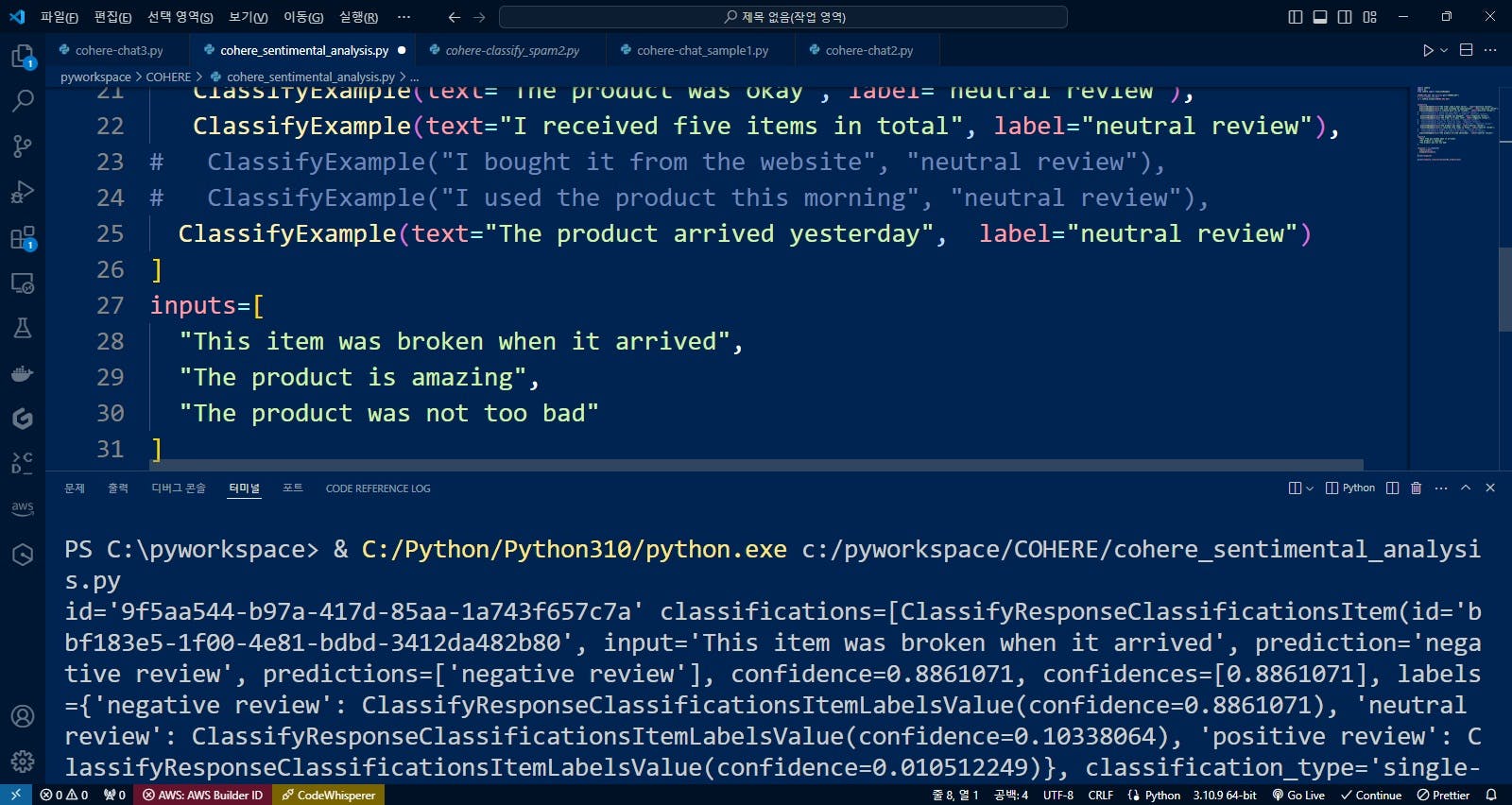This screenshot has height=805, width=1512.
Task: Click the code minimap preview
Action: 1455,124
